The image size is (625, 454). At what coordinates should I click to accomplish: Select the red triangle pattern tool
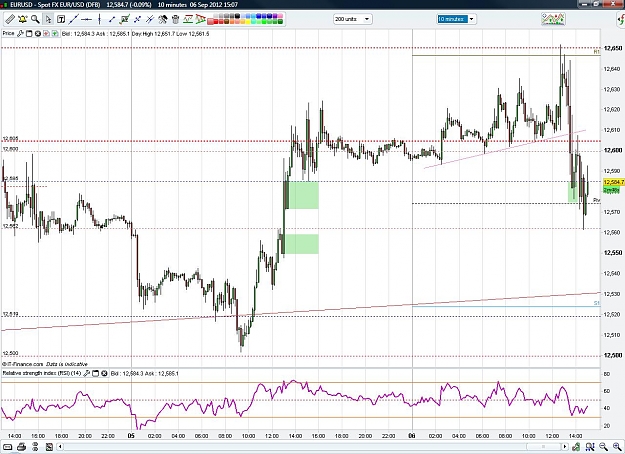tap(200, 19)
